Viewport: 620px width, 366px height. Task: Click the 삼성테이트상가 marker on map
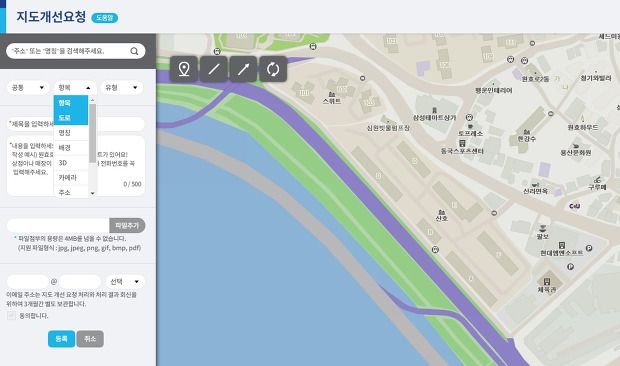click(435, 114)
